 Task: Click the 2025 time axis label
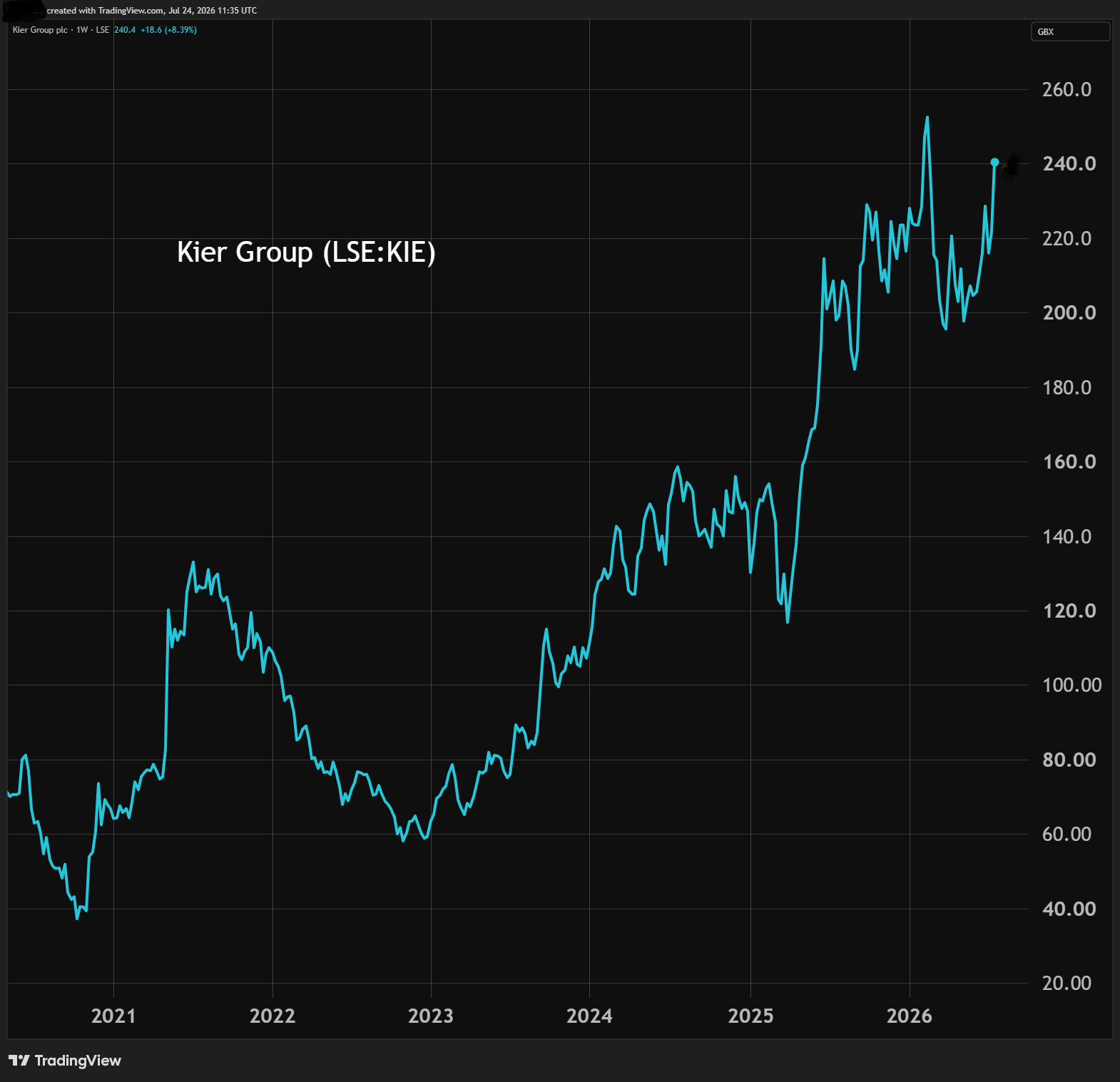tap(750, 1016)
